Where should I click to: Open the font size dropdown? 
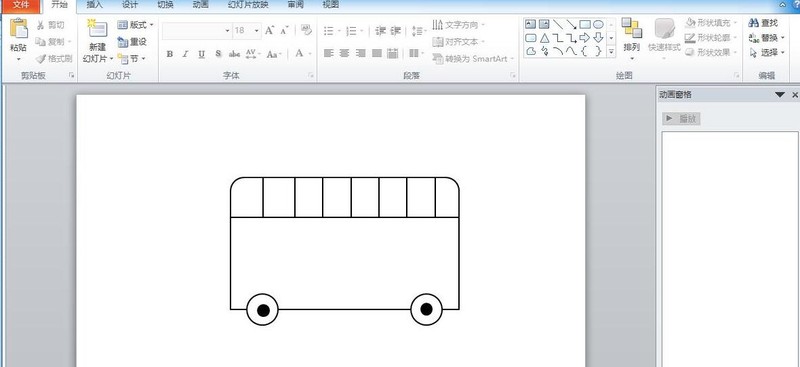(x=257, y=31)
